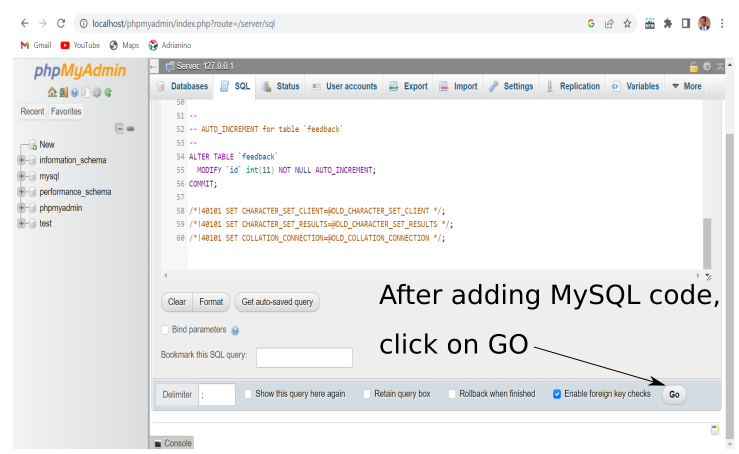Select the SQL tab

(x=235, y=86)
